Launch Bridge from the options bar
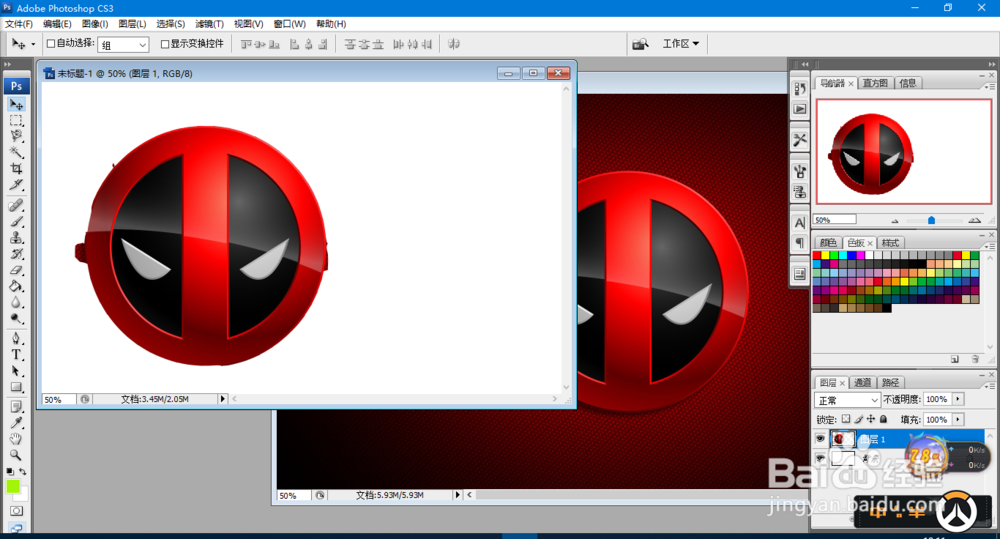Viewport: 1000px width, 539px height. [640, 44]
